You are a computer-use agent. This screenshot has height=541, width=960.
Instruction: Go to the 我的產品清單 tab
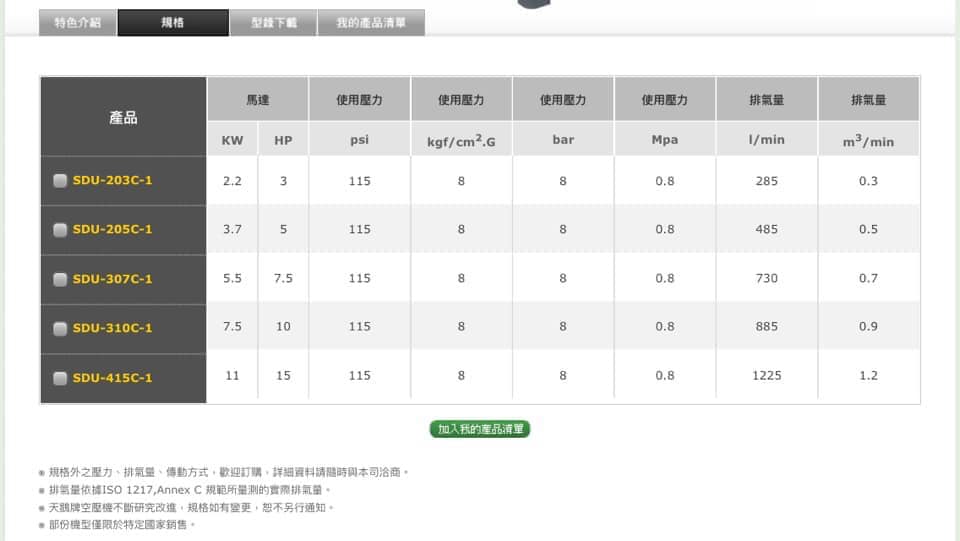[371, 23]
